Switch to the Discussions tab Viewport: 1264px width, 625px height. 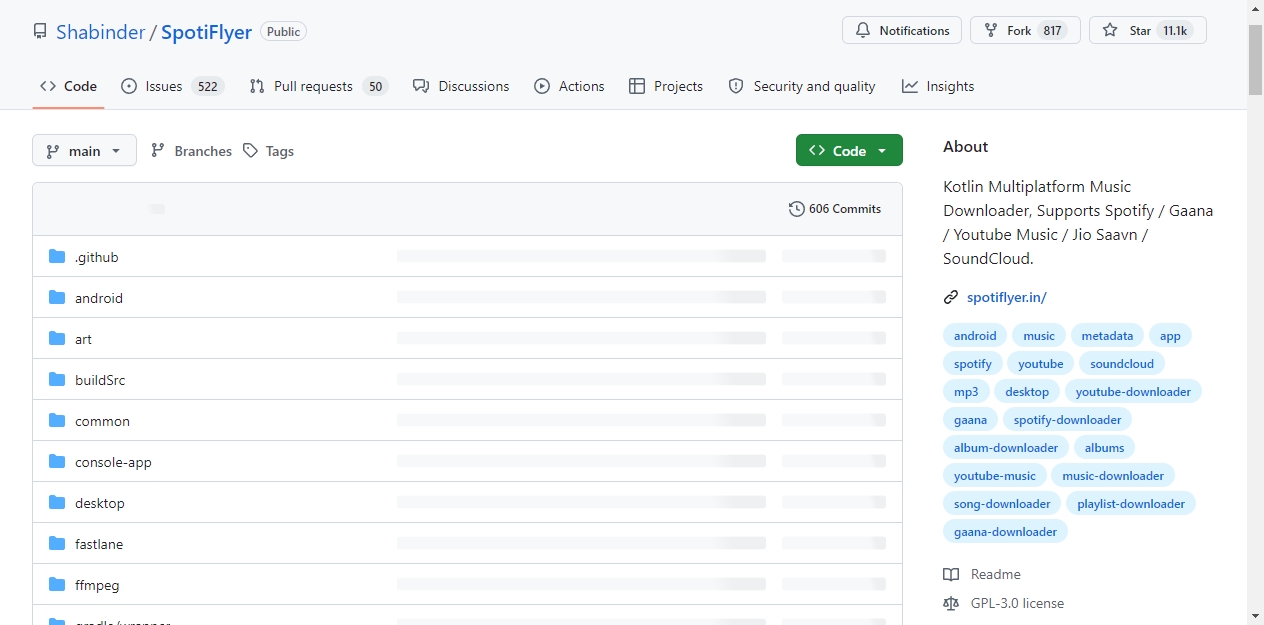461,86
